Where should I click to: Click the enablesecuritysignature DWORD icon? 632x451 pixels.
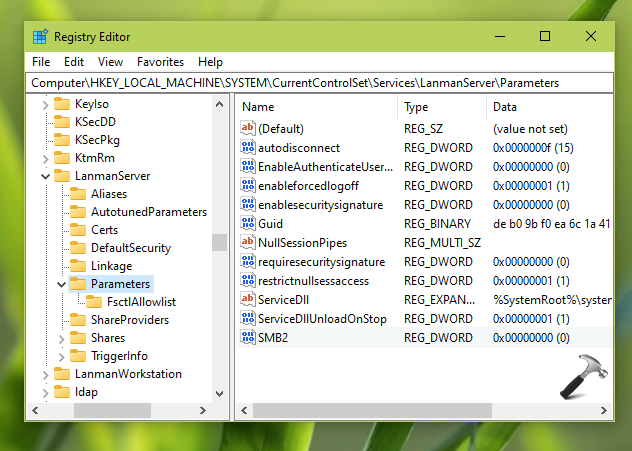pos(247,204)
